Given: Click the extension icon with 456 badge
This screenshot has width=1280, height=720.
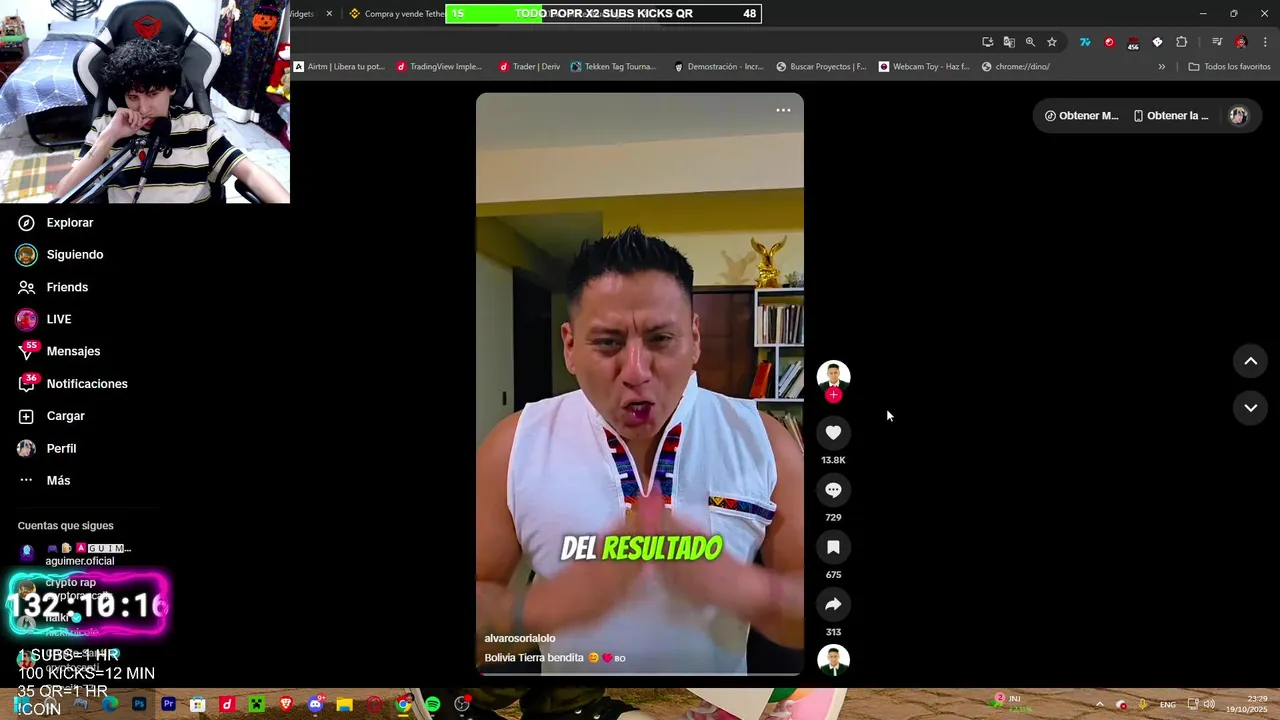Looking at the screenshot, I should pyautogui.click(x=1133, y=43).
